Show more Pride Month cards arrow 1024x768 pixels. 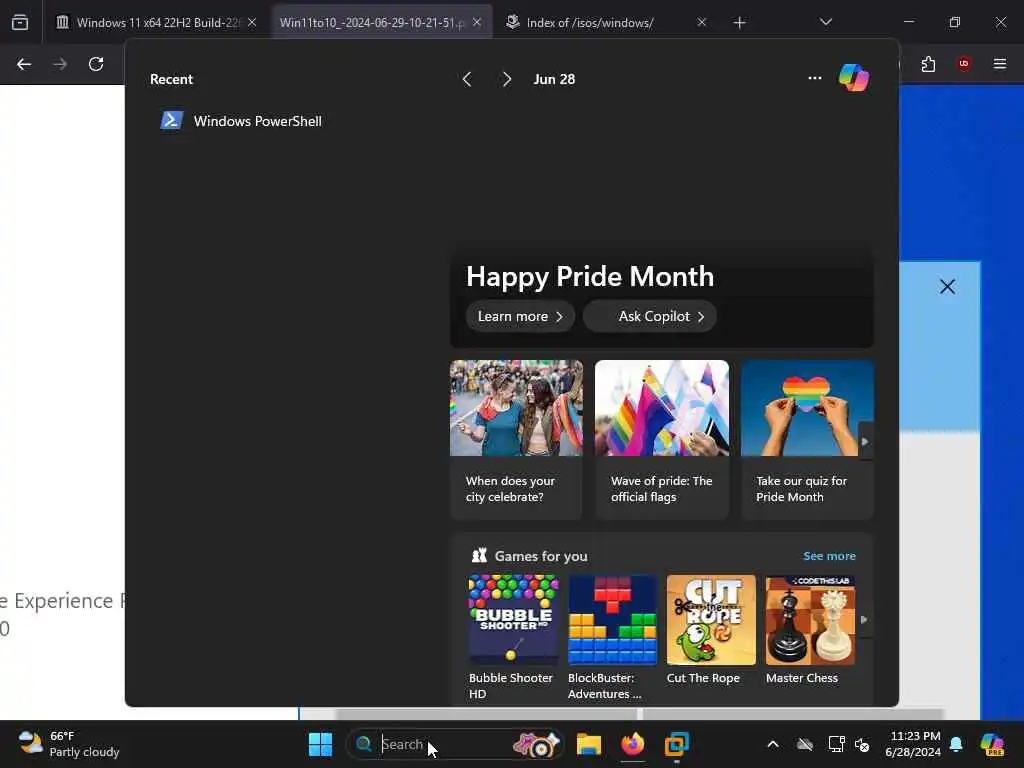[865, 441]
